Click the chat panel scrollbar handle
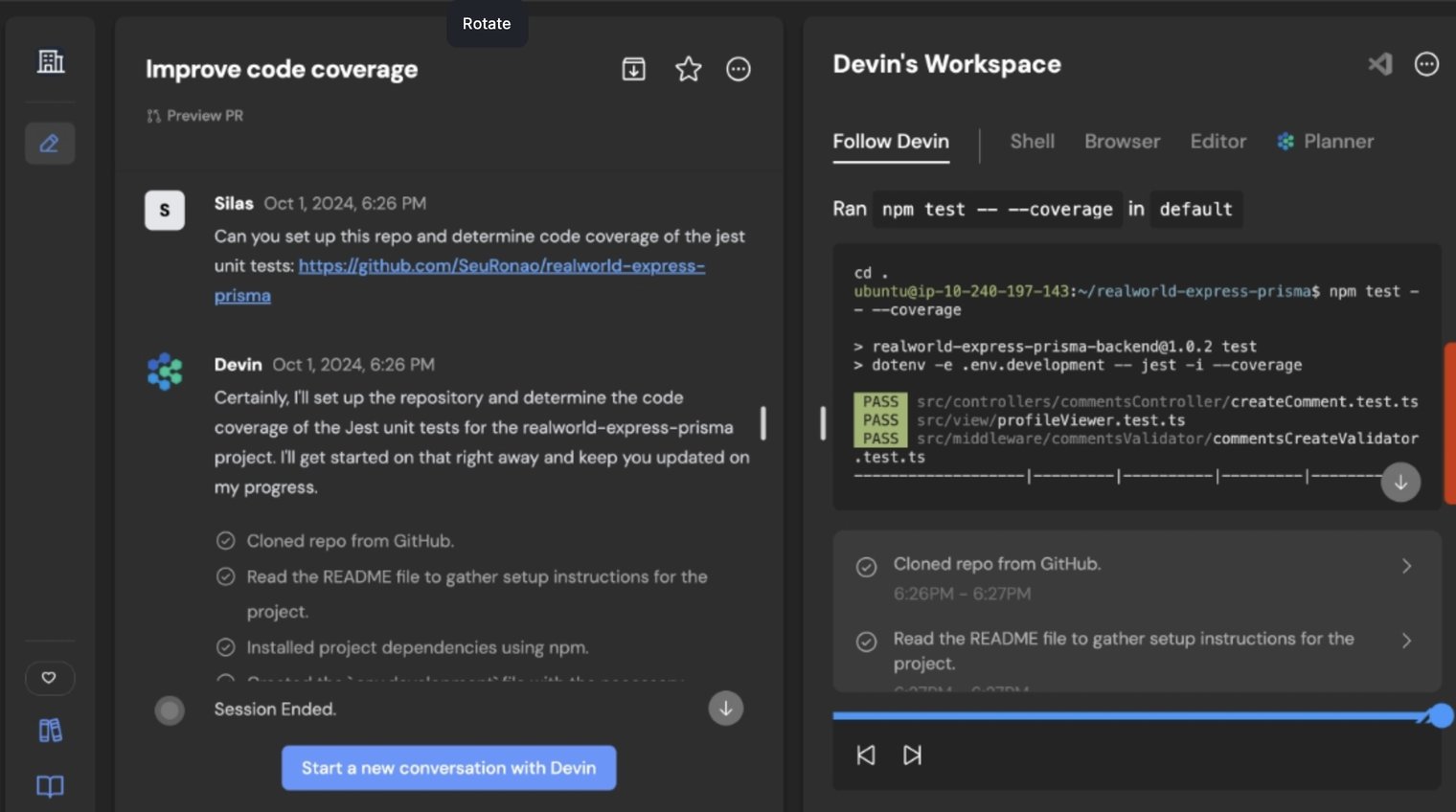 pyautogui.click(x=763, y=423)
